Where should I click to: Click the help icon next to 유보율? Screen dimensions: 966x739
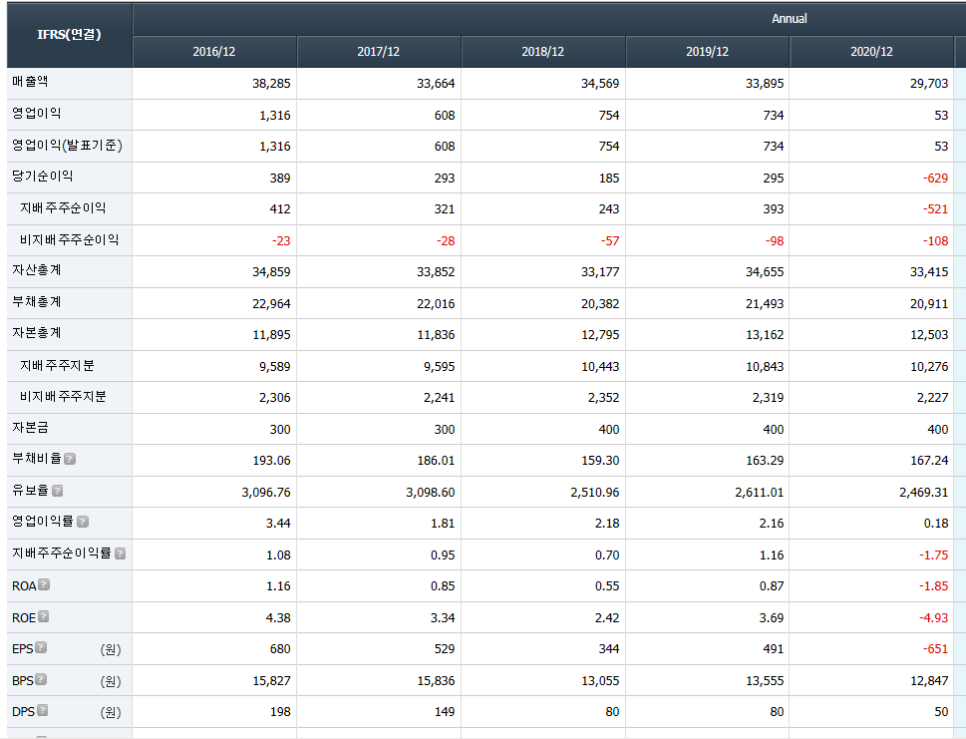pyautogui.click(x=57, y=491)
